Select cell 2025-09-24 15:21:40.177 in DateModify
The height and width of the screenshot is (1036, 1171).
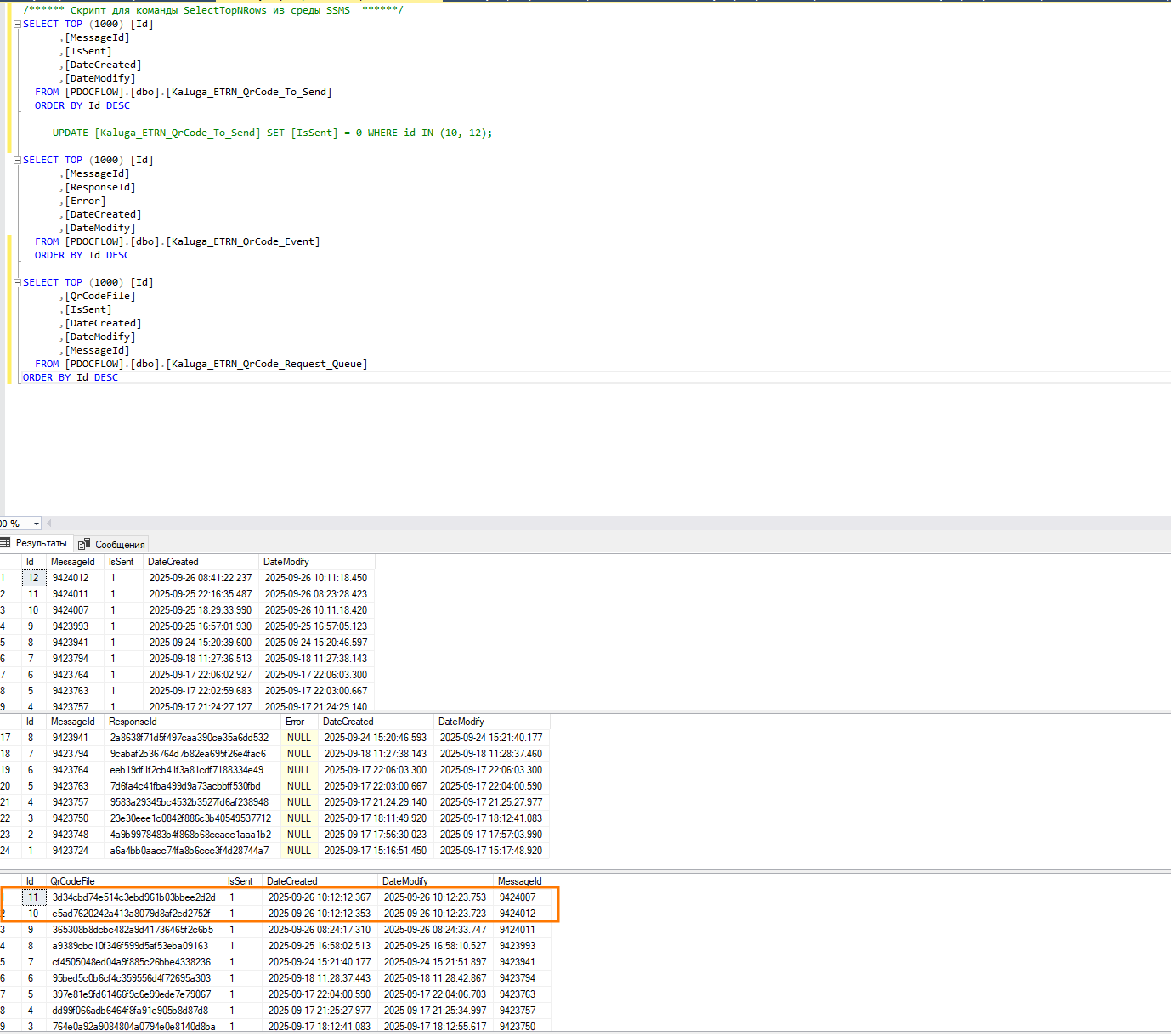[x=491, y=738]
